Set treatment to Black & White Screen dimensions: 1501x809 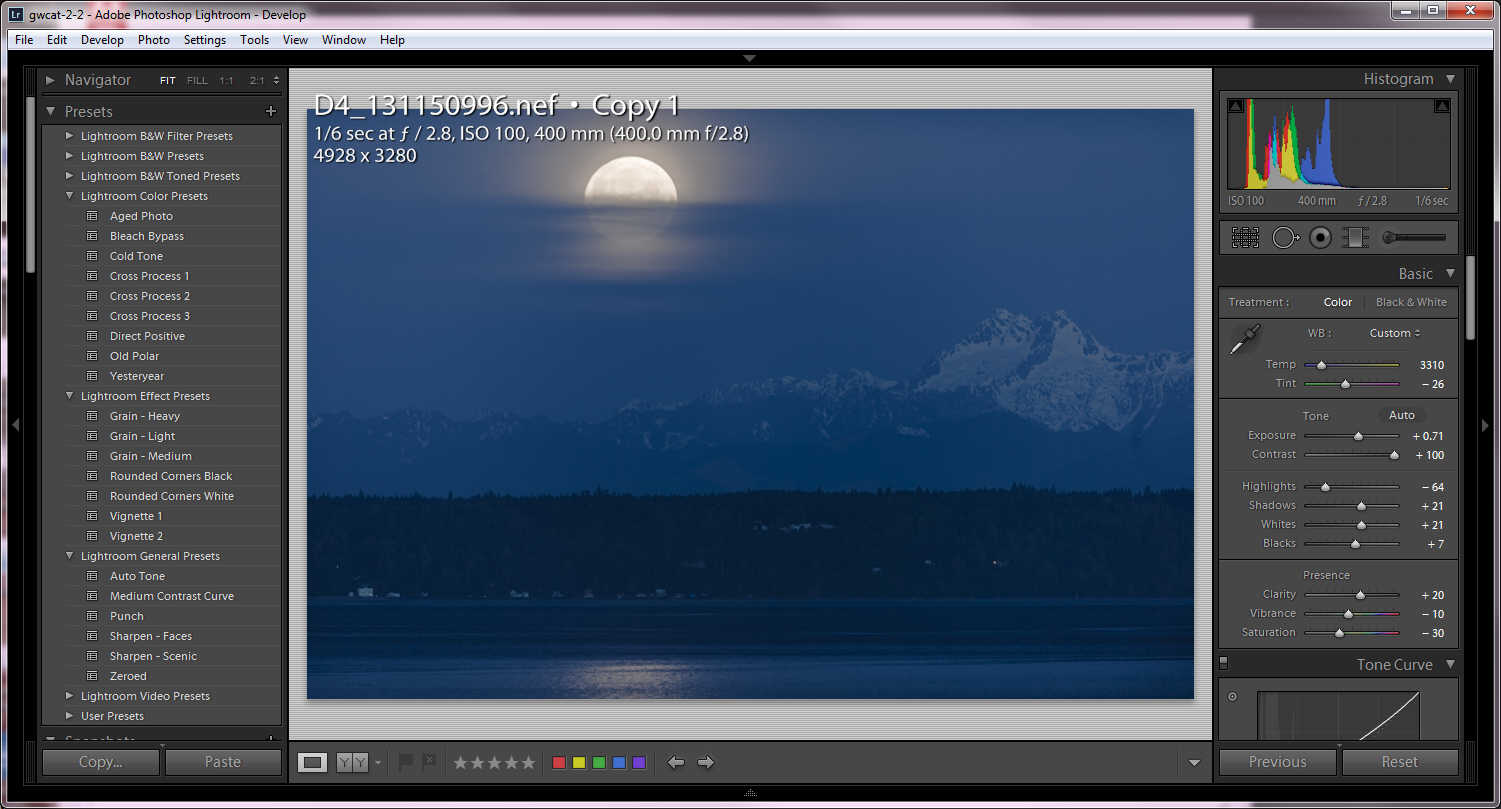click(x=1411, y=302)
